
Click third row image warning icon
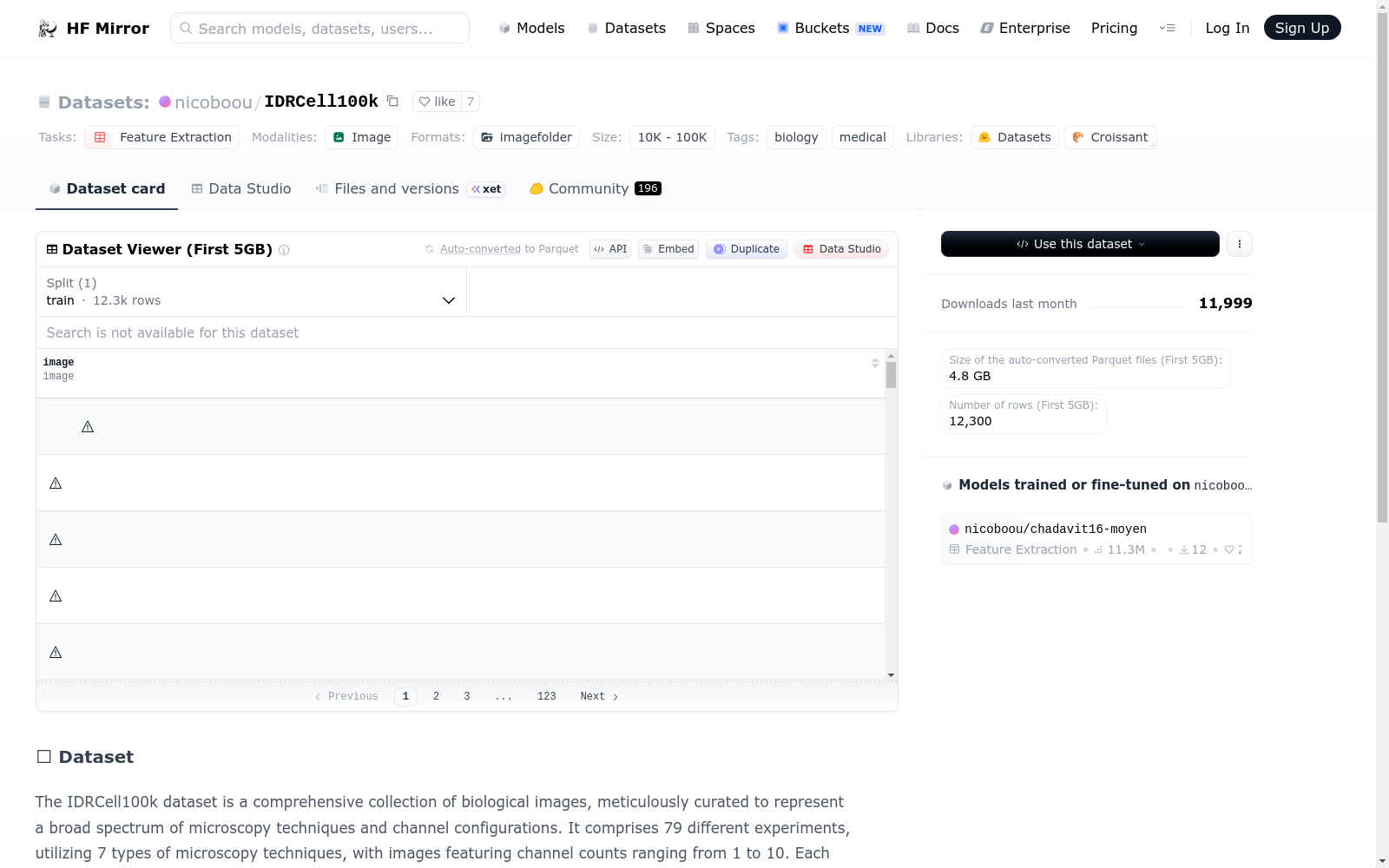56,539
